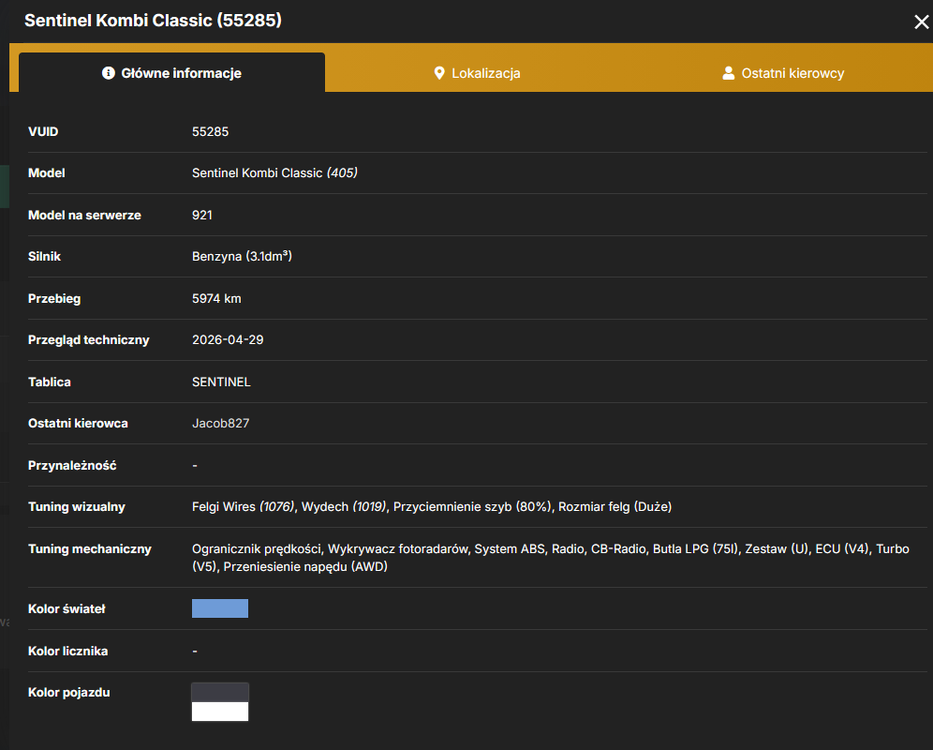Click the Przynależność label
The height and width of the screenshot is (750, 933).
(72, 465)
